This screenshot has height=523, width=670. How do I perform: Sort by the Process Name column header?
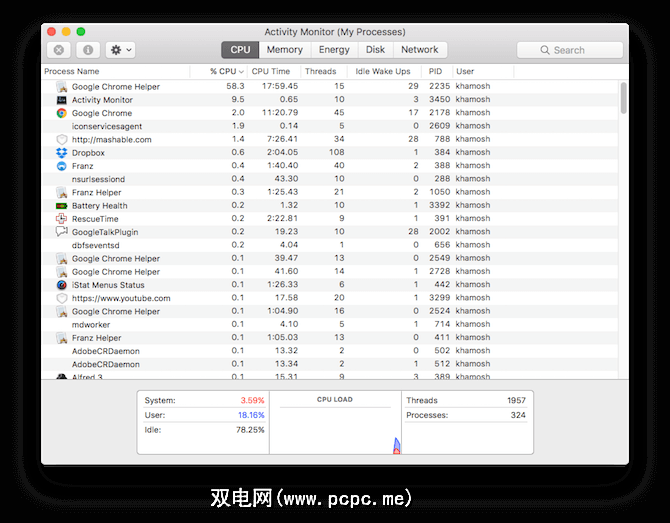point(116,71)
